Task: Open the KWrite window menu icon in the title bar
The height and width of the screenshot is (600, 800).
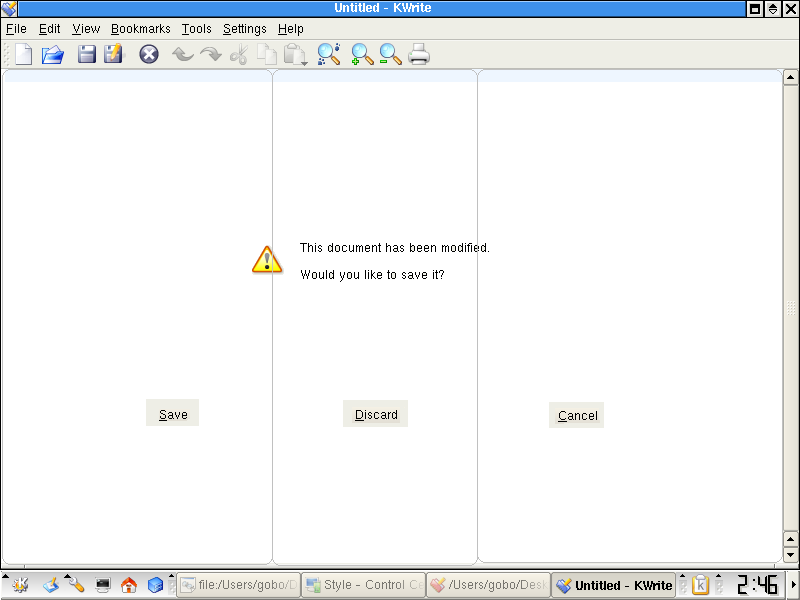Action: (x=9, y=8)
